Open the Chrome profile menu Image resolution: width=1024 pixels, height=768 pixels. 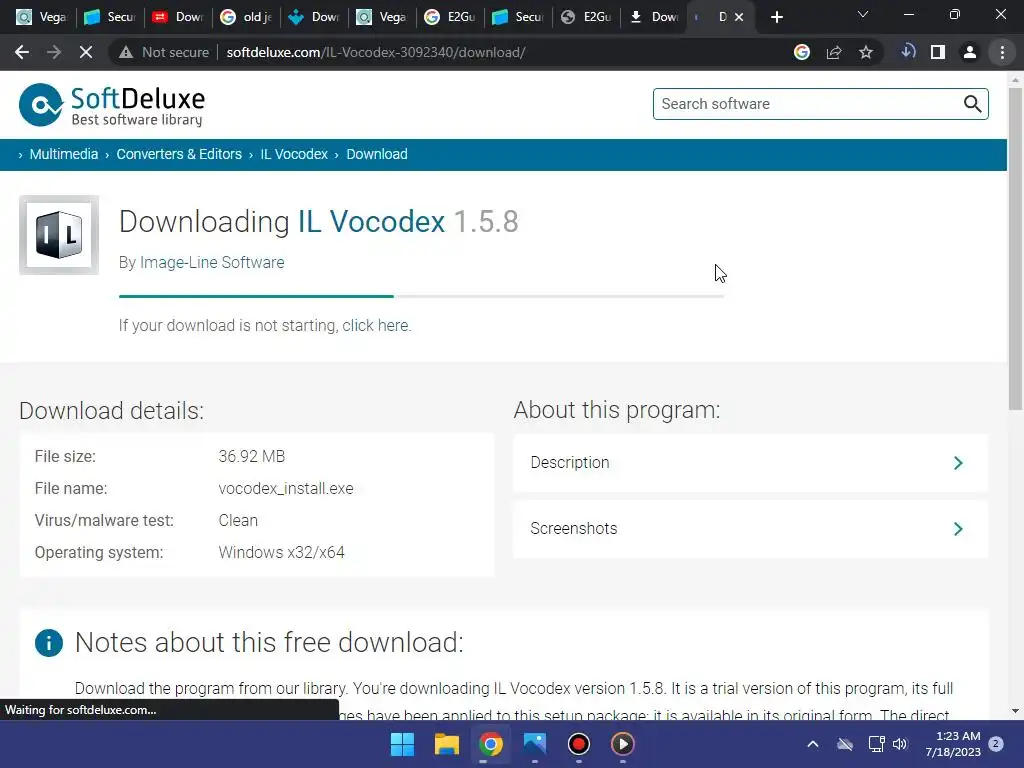coord(970,52)
